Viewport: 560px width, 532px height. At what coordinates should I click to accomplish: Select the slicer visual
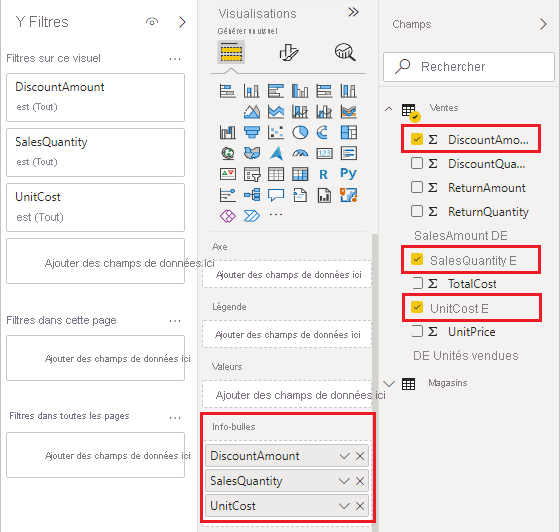coord(252,174)
